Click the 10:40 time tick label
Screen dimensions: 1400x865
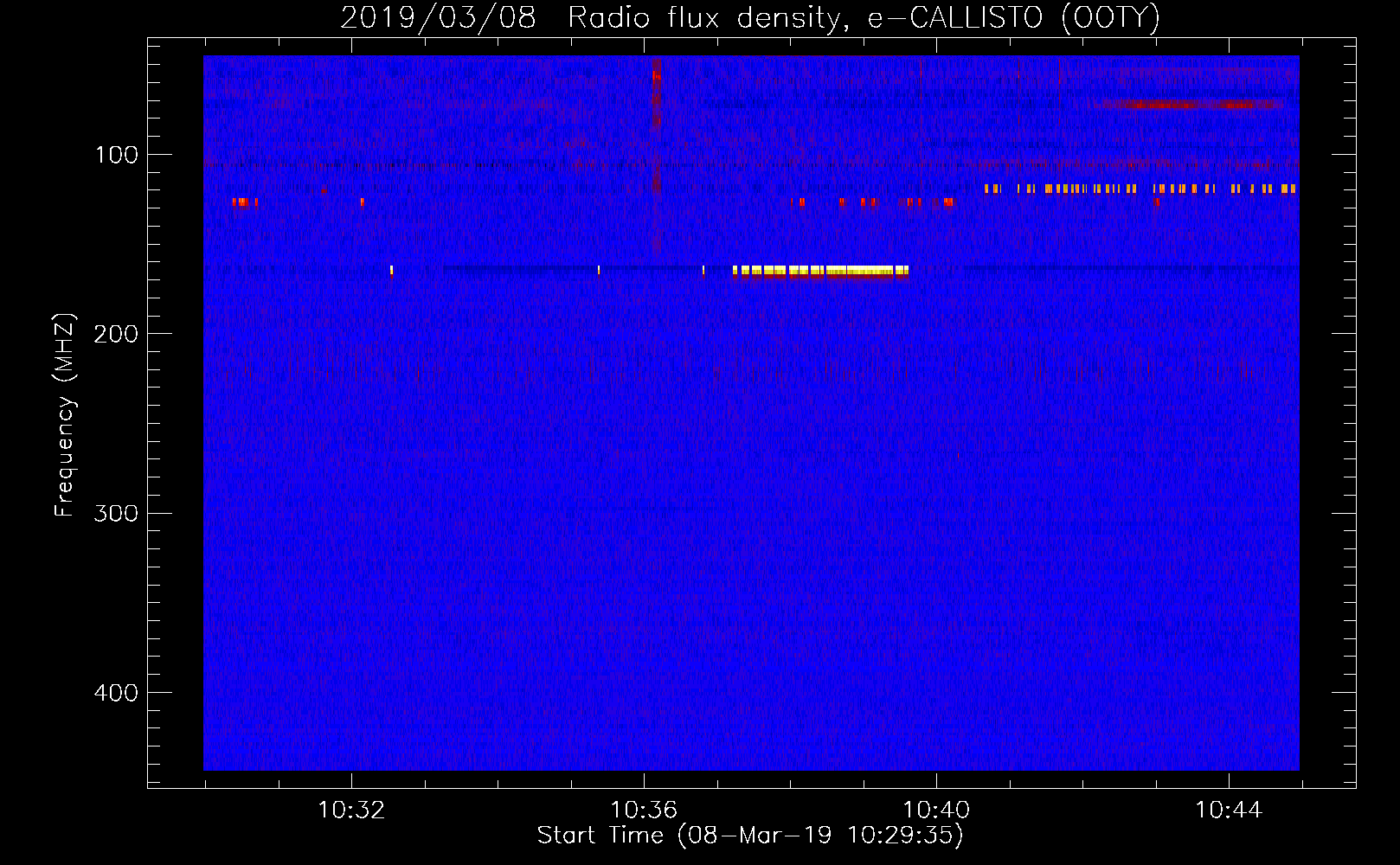coord(936,811)
